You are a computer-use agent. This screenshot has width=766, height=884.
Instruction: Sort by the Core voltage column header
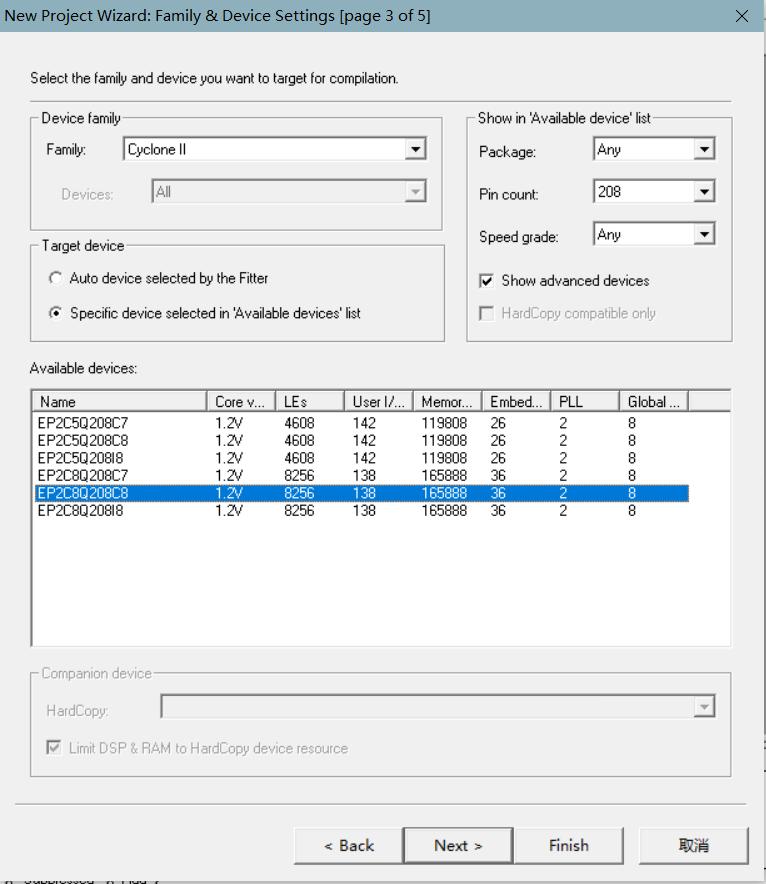(x=241, y=401)
